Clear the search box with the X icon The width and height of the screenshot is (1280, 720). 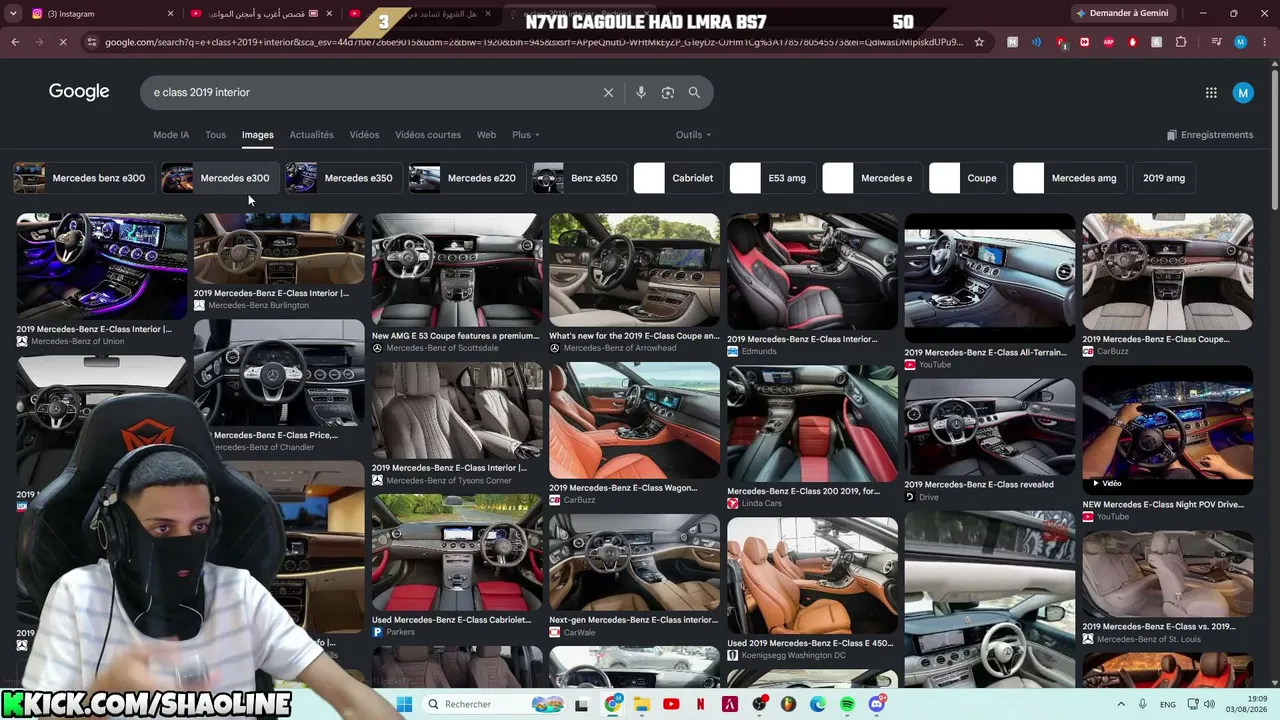608,92
